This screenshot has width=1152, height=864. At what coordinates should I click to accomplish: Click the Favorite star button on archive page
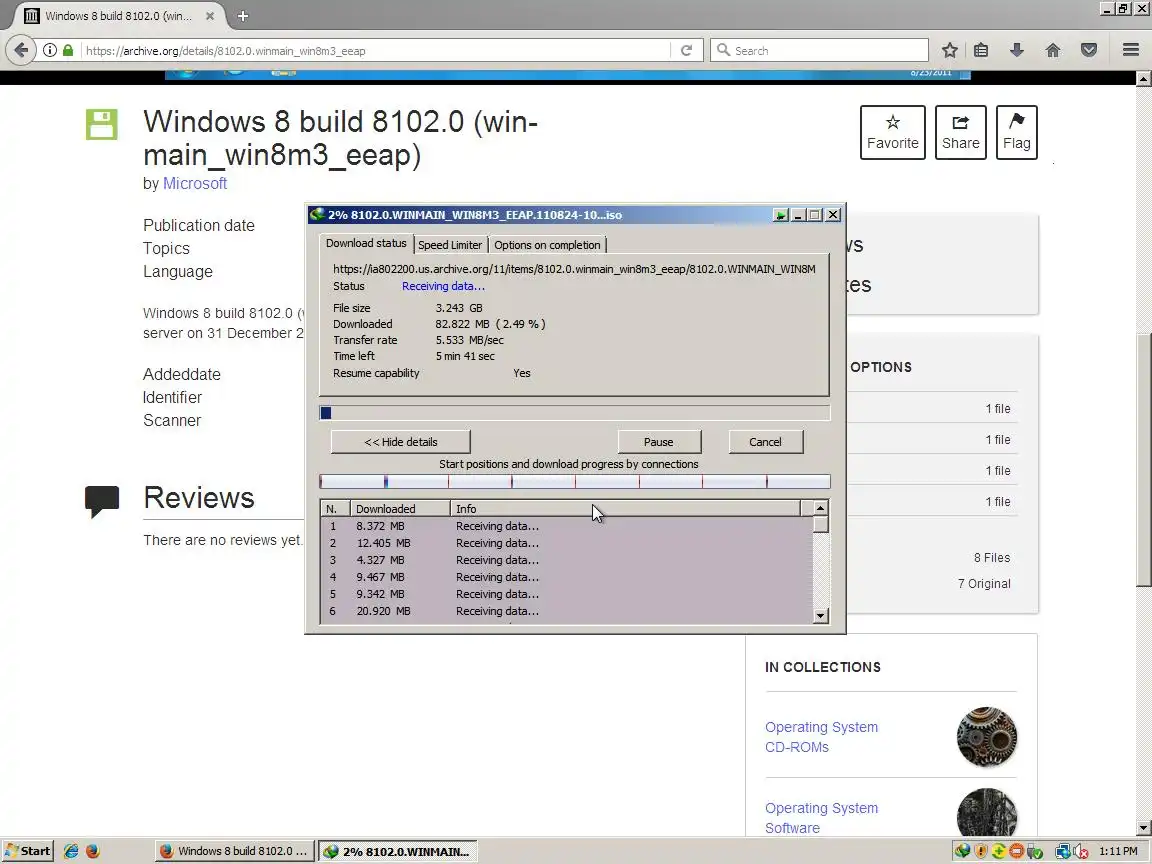click(x=893, y=132)
